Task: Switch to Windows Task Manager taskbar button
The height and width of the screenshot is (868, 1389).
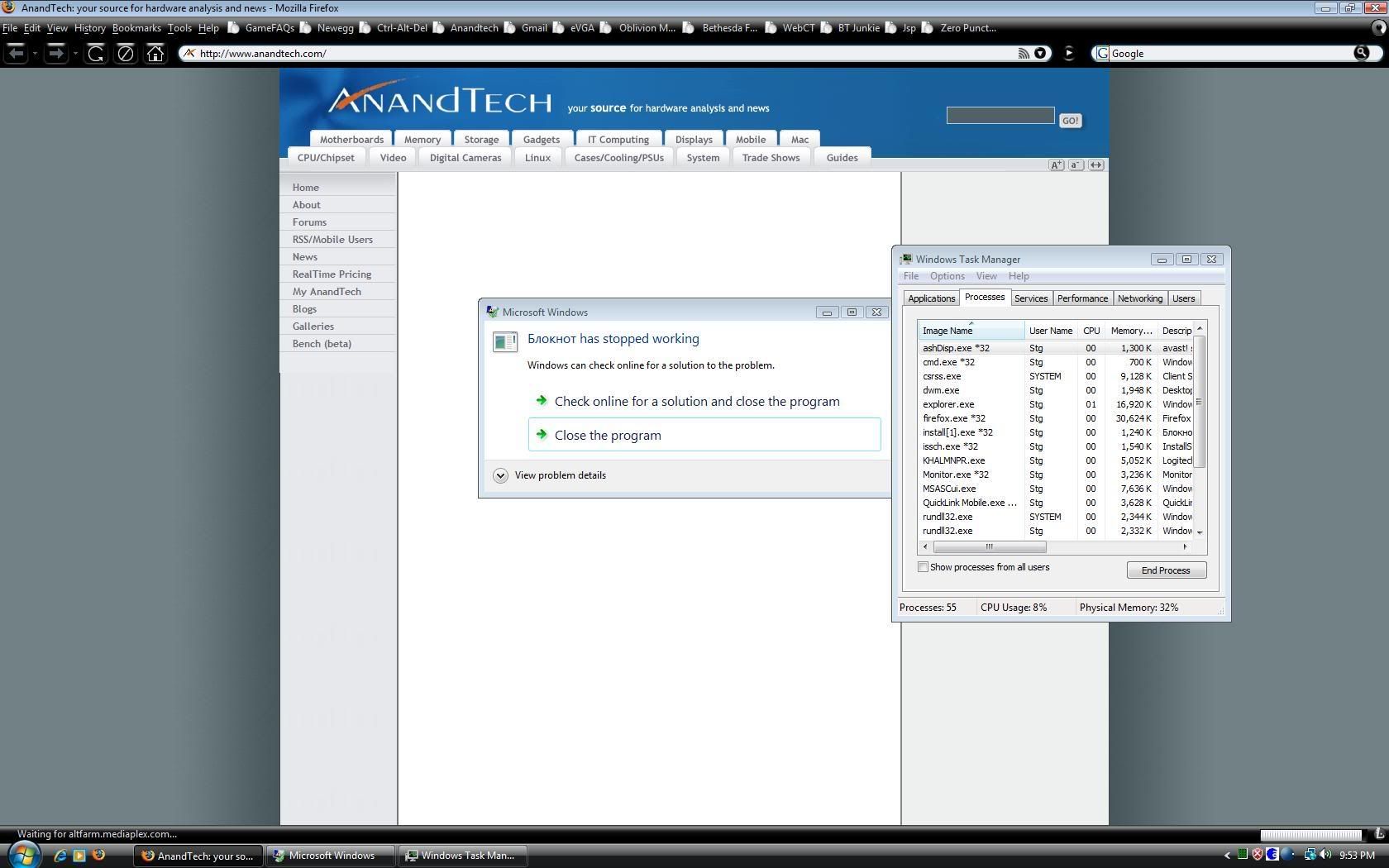Action: point(463,856)
